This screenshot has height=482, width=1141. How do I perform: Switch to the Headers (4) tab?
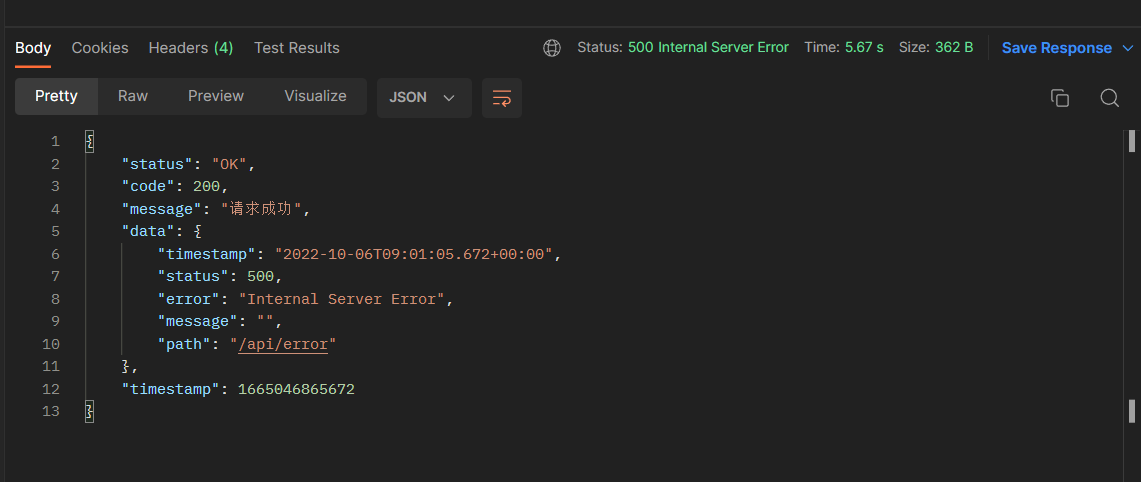click(x=190, y=48)
